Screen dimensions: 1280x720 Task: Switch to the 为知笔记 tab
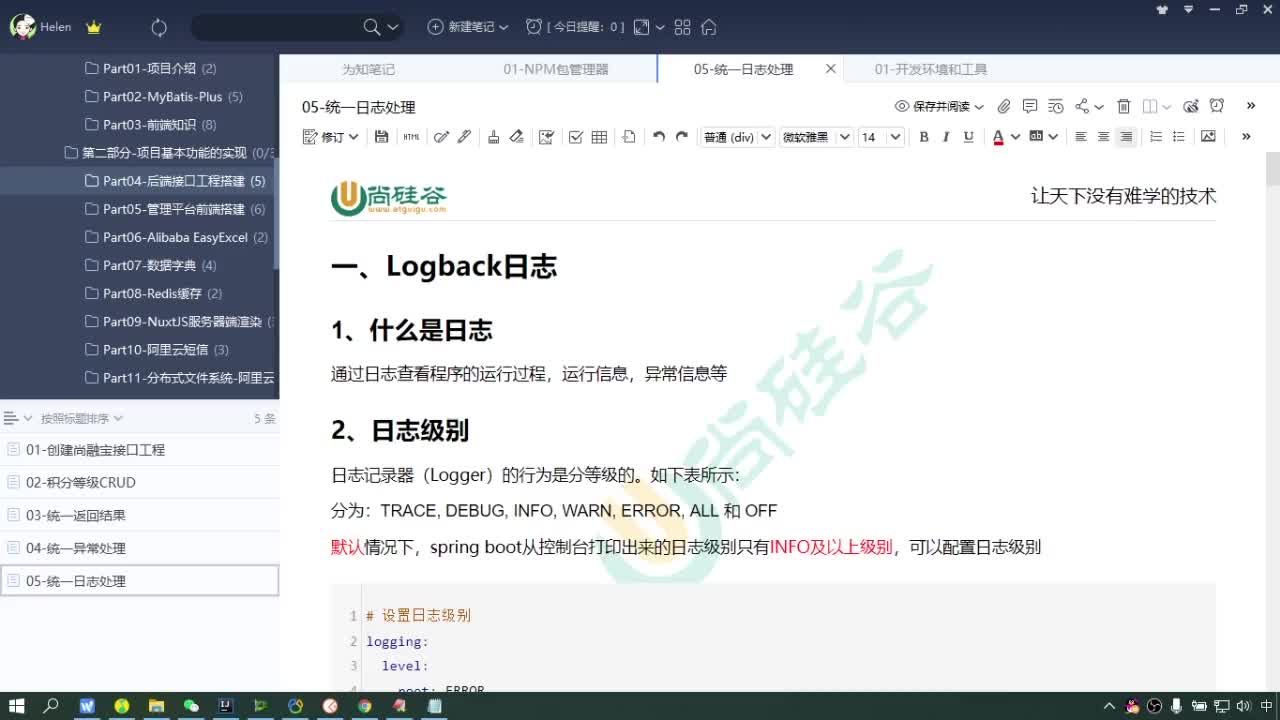coord(368,69)
